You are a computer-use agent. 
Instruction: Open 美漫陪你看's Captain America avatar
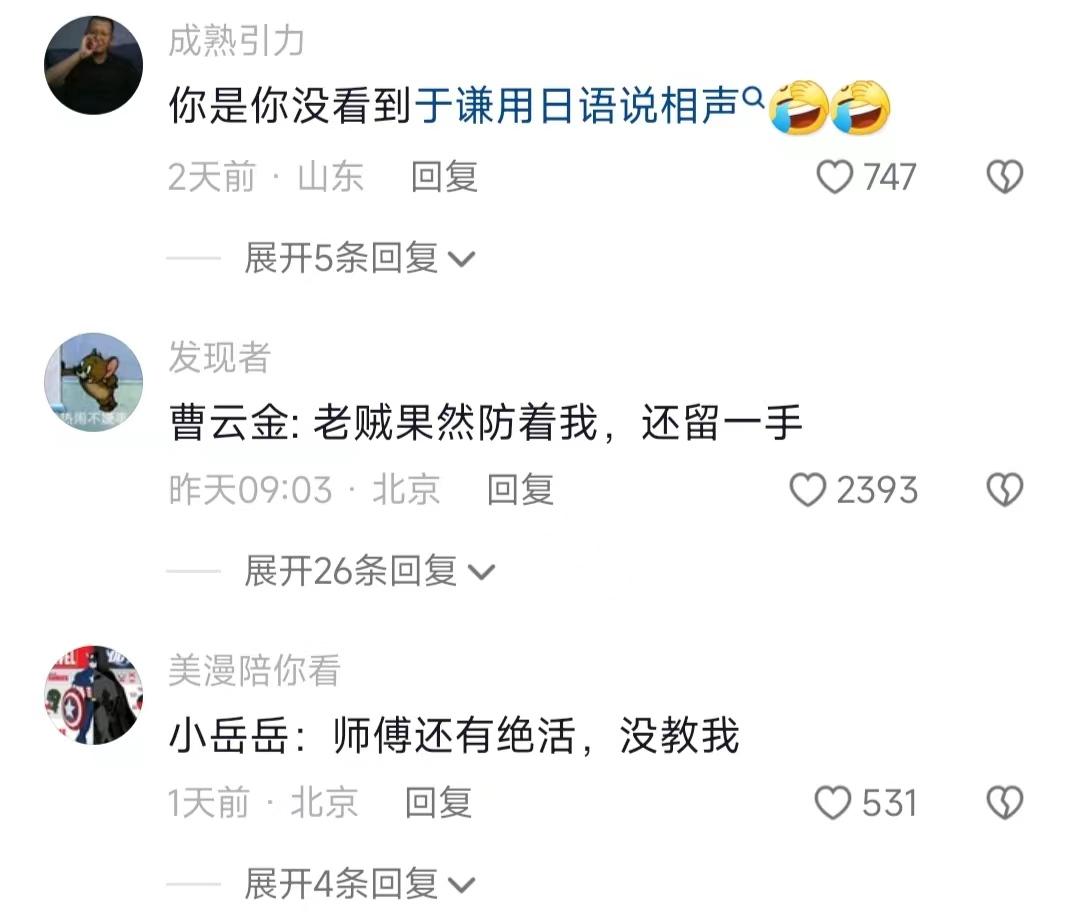tap(93, 695)
